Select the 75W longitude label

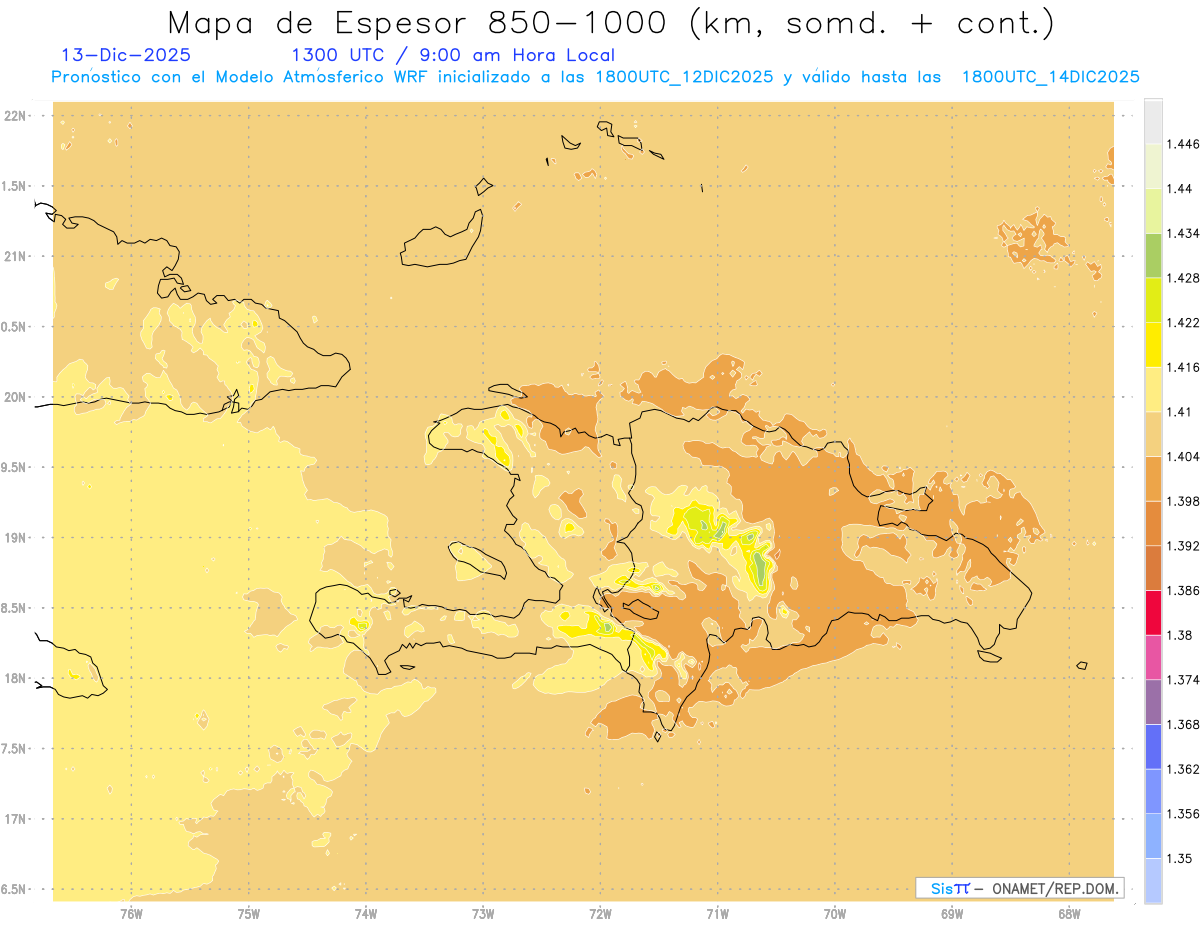click(249, 913)
